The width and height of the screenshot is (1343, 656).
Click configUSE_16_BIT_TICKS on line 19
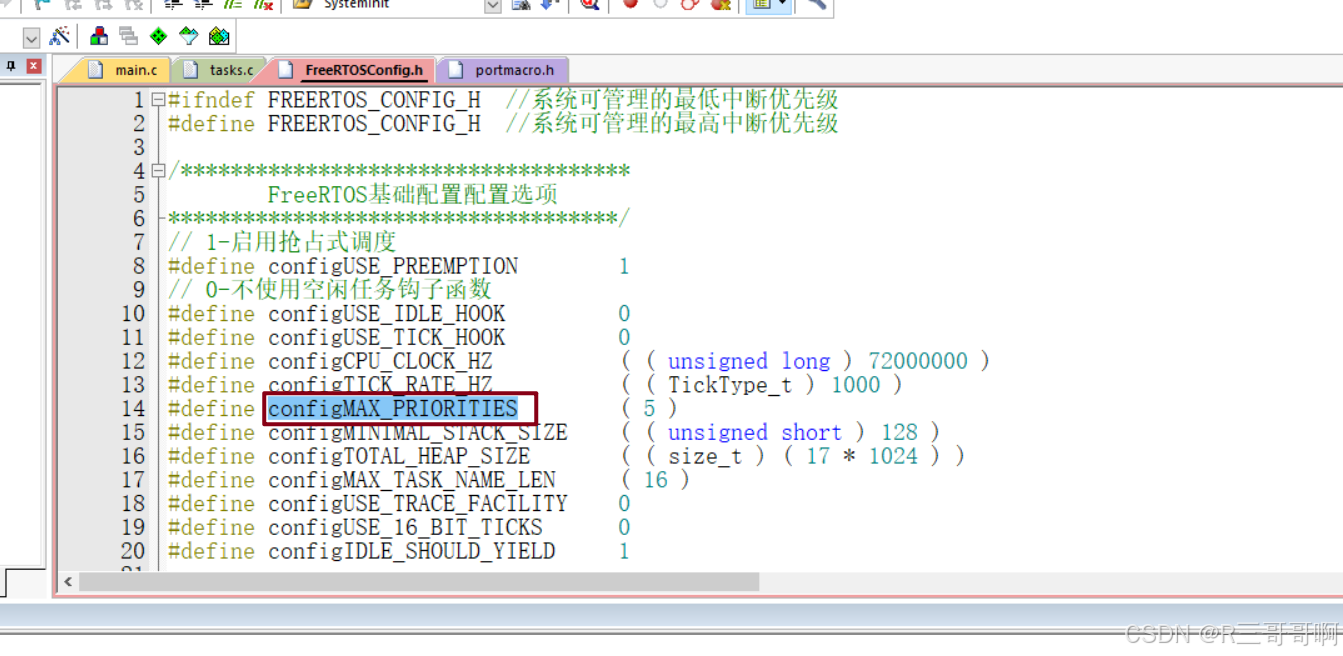click(x=405, y=527)
